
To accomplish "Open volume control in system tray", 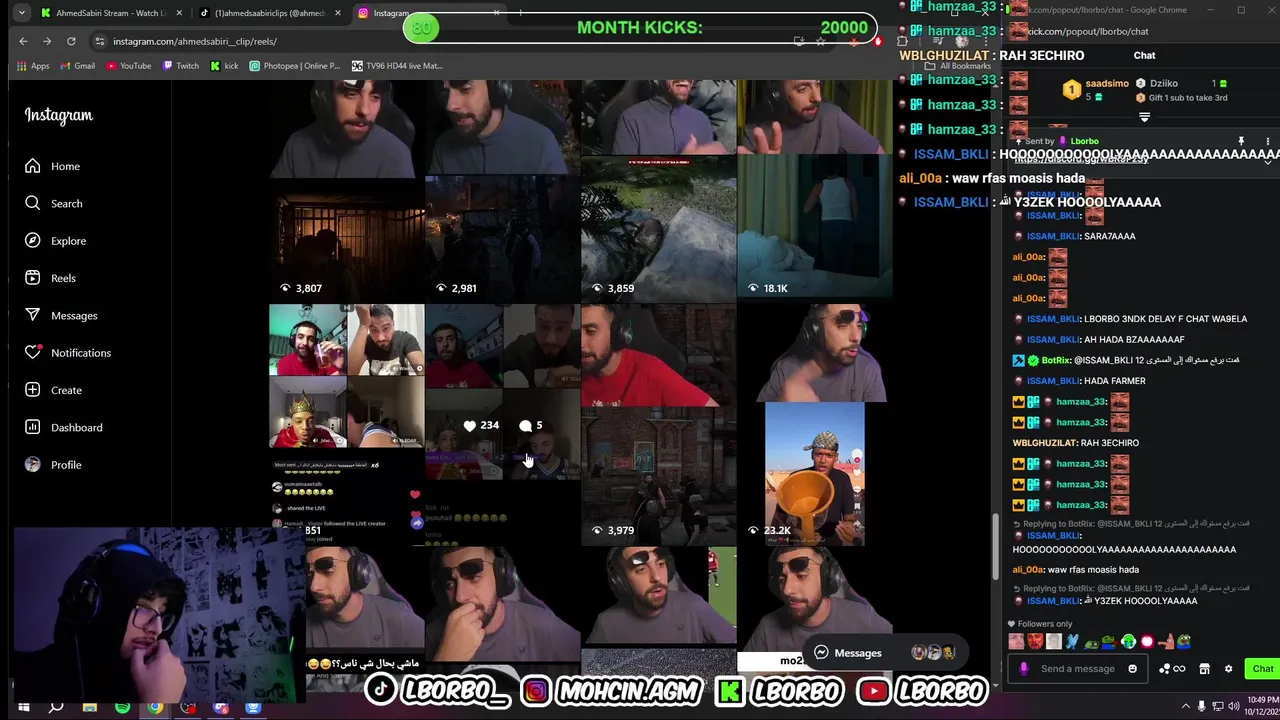I will (1234, 707).
